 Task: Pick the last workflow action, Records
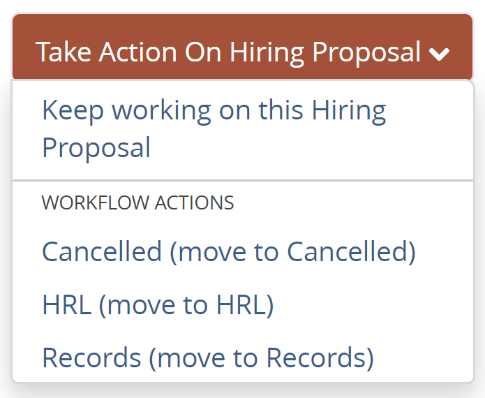[x=242, y=358]
